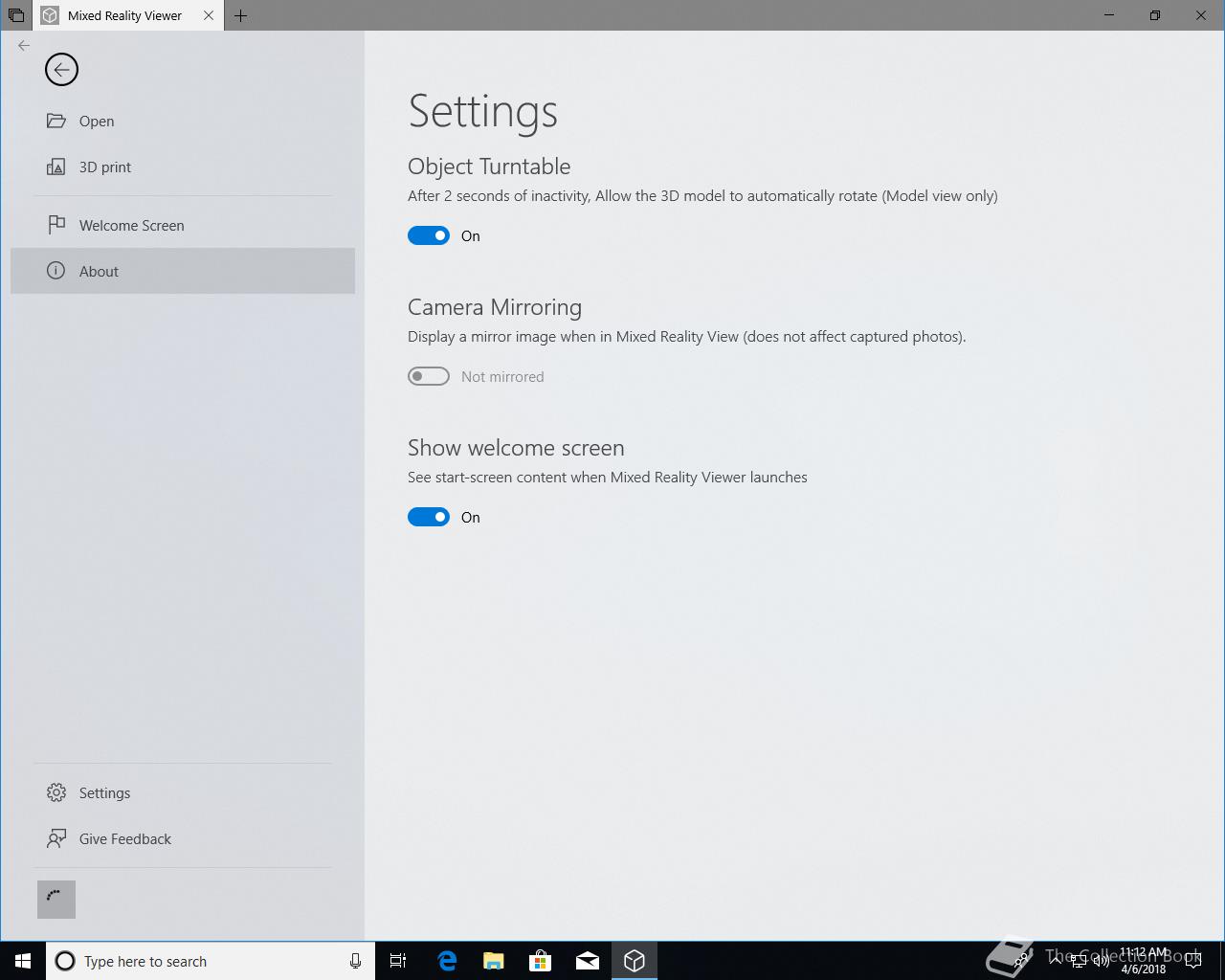Click the Camera Mirroring heading

pyautogui.click(x=495, y=307)
